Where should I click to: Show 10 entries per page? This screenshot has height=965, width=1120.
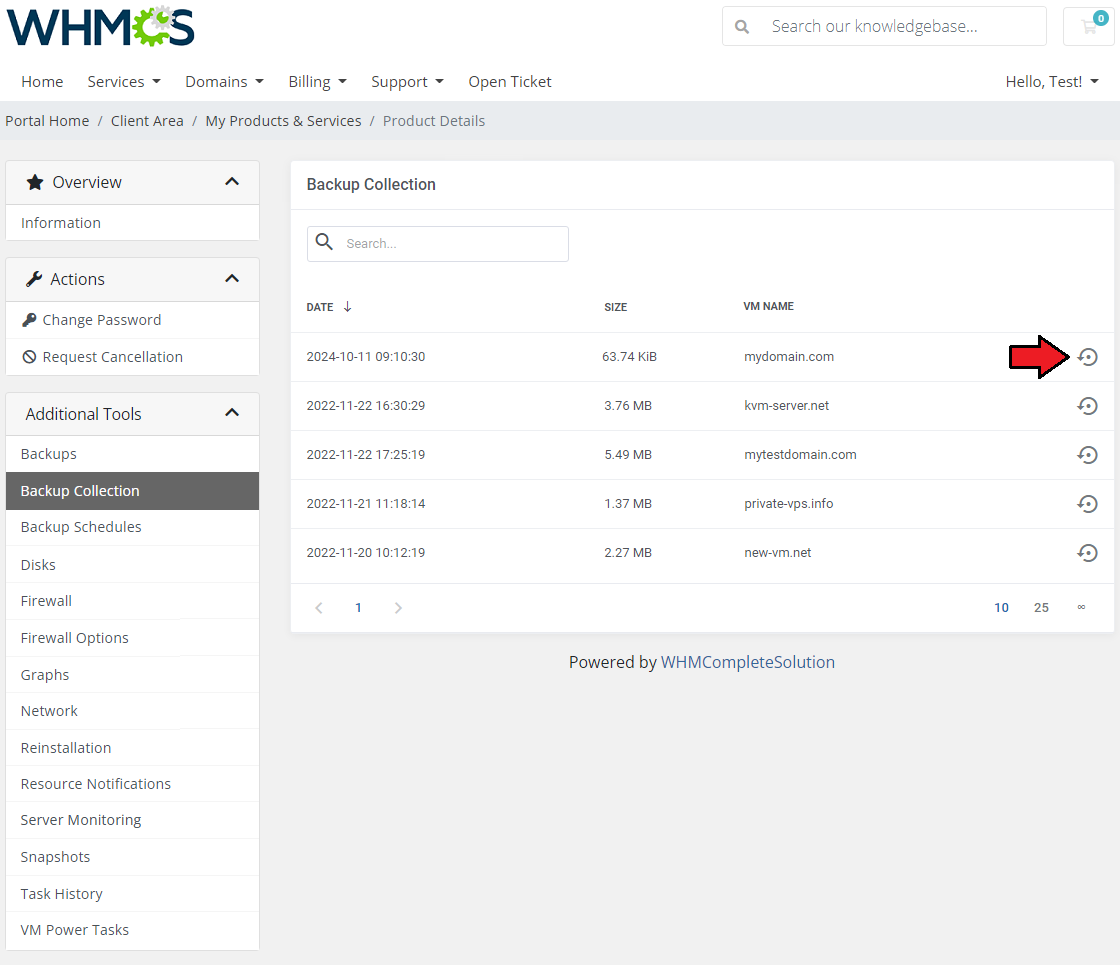pyautogui.click(x=1001, y=608)
